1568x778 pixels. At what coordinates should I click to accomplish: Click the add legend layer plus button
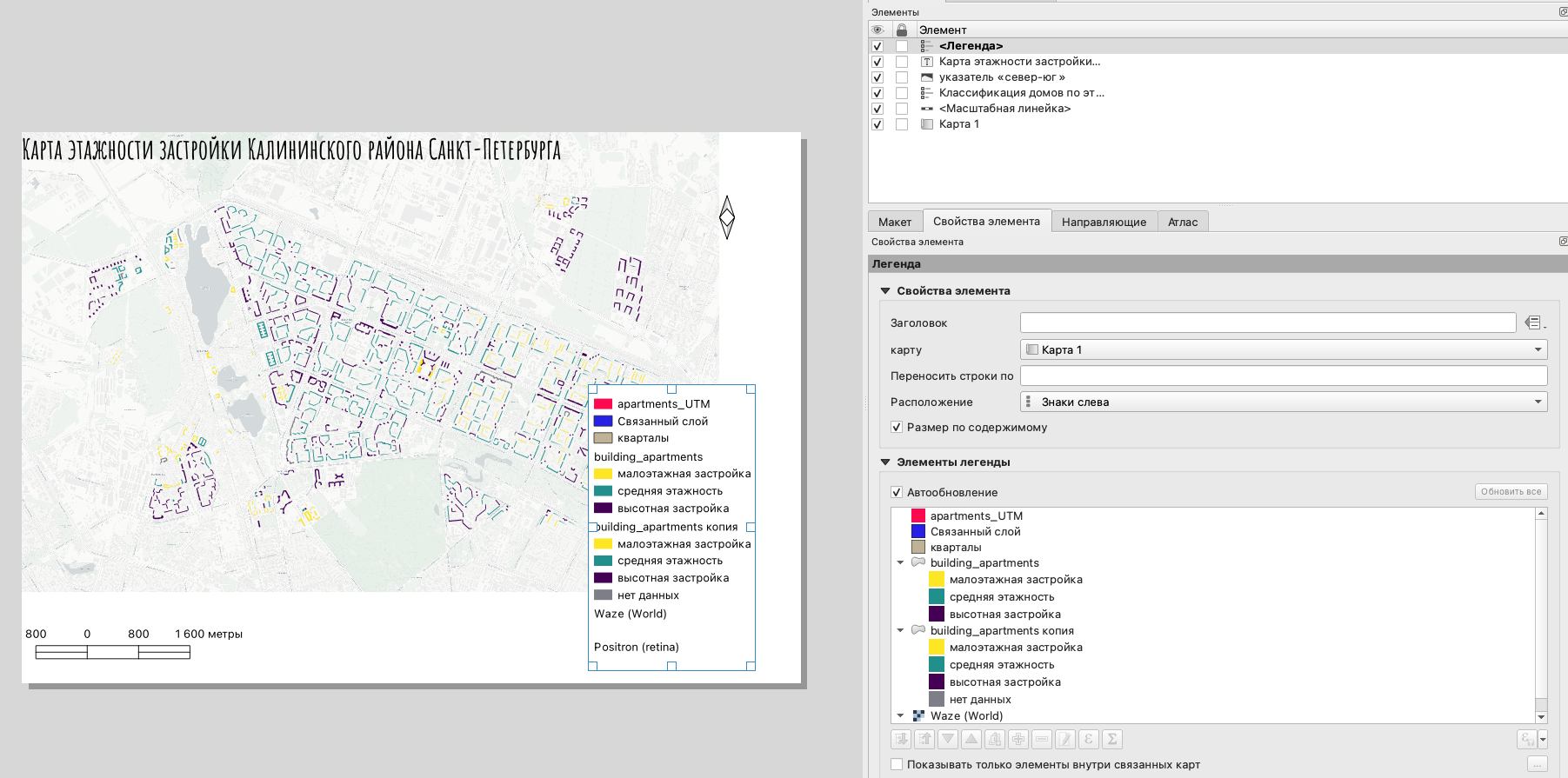(1018, 739)
